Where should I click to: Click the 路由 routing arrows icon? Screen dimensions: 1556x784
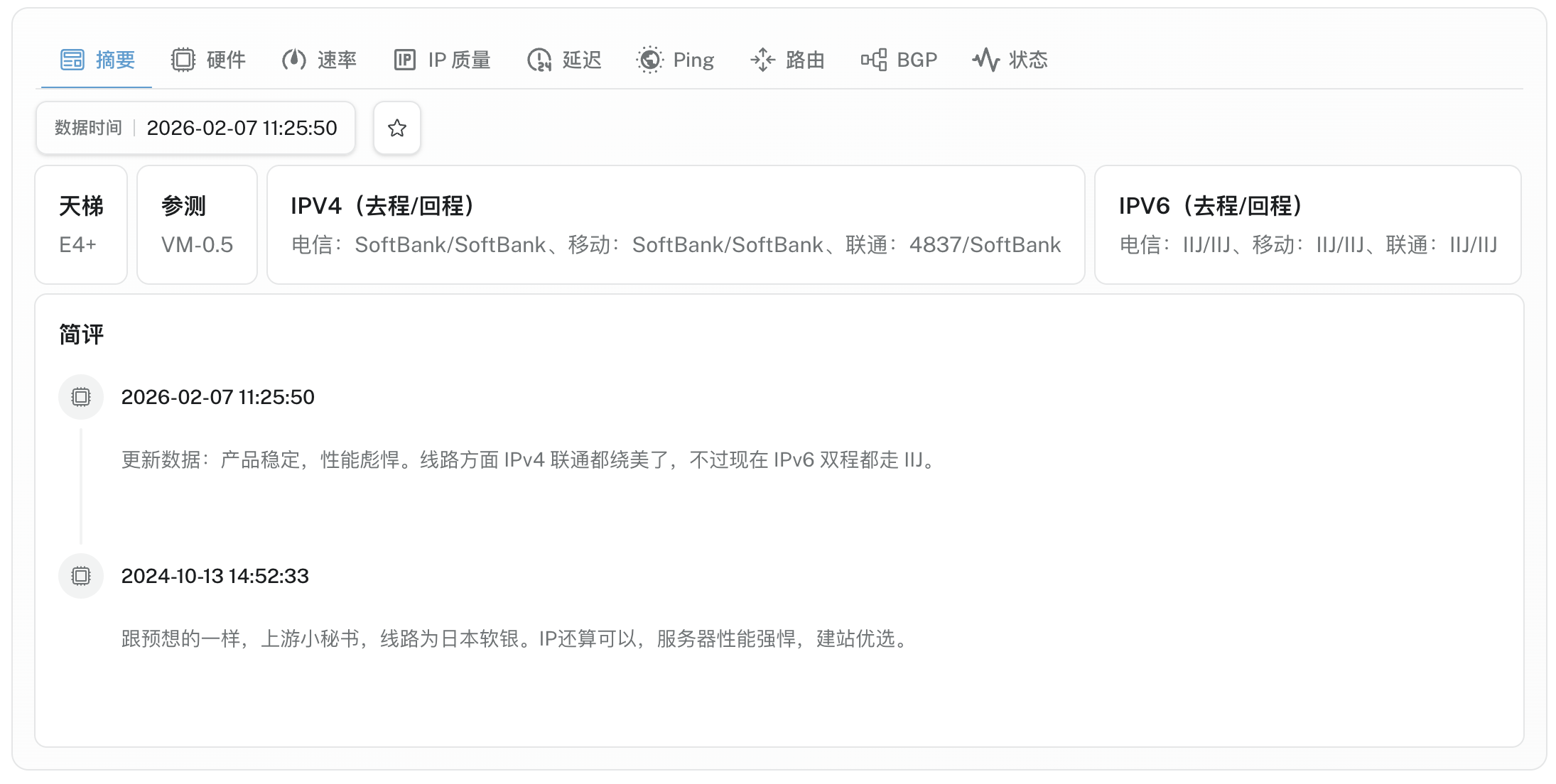[762, 60]
